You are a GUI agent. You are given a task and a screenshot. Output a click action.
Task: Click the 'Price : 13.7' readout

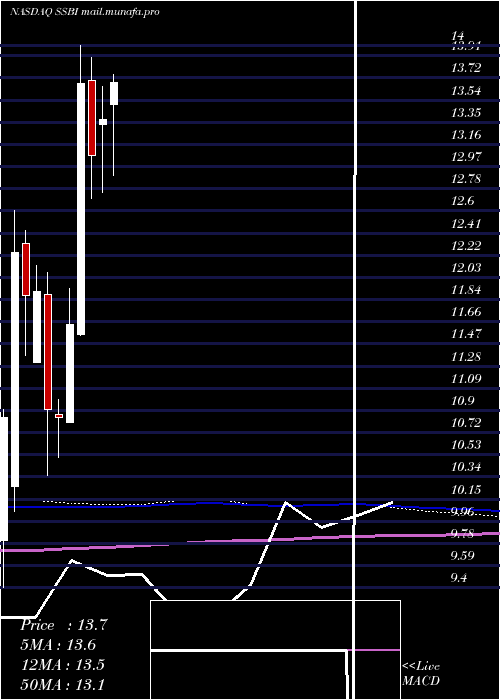pos(64,625)
